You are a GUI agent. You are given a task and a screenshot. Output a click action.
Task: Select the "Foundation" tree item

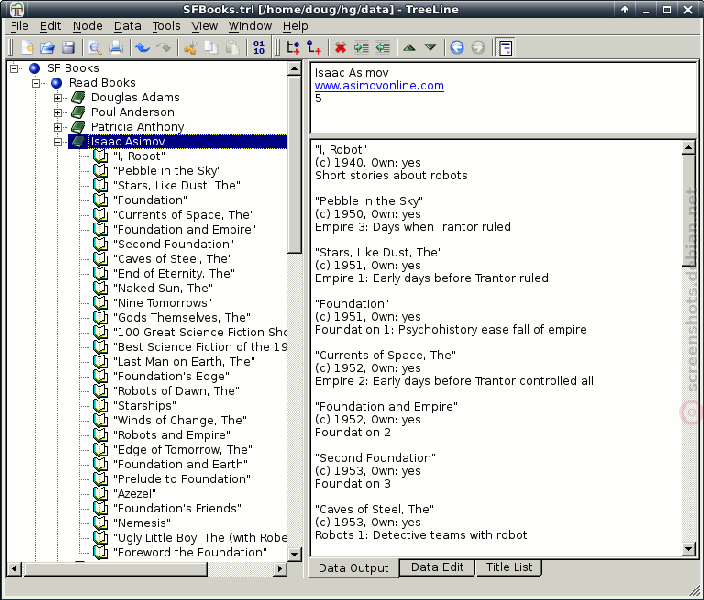(150, 200)
